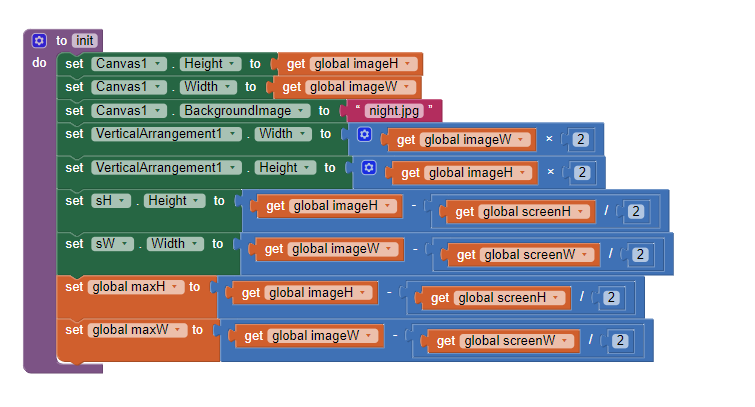Click the 'to' word before the init name
This screenshot has height=407, width=755.
coord(61,40)
